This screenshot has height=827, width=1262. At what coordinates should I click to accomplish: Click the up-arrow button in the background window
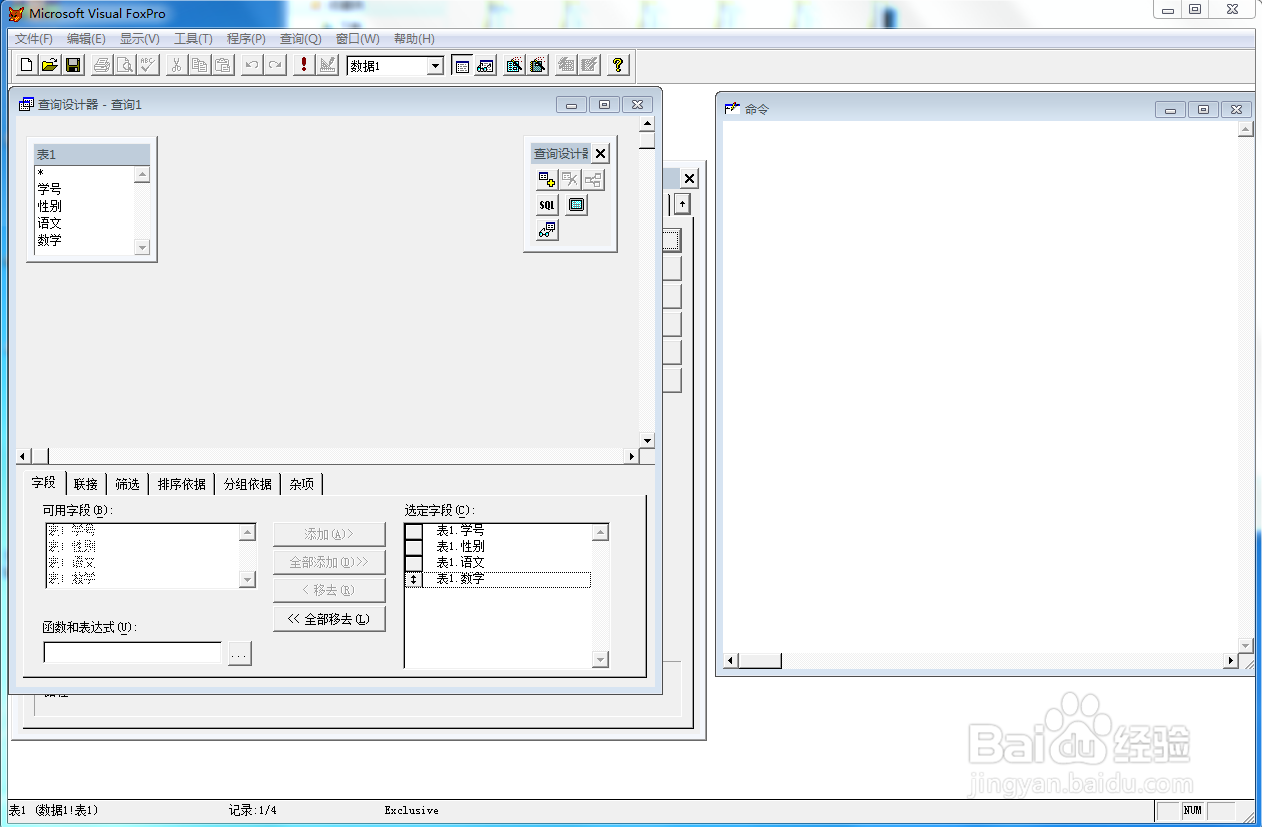click(x=682, y=203)
